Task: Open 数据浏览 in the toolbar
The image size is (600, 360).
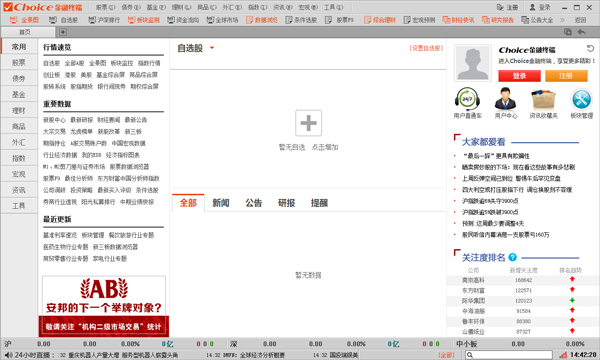Action: pyautogui.click(x=262, y=20)
